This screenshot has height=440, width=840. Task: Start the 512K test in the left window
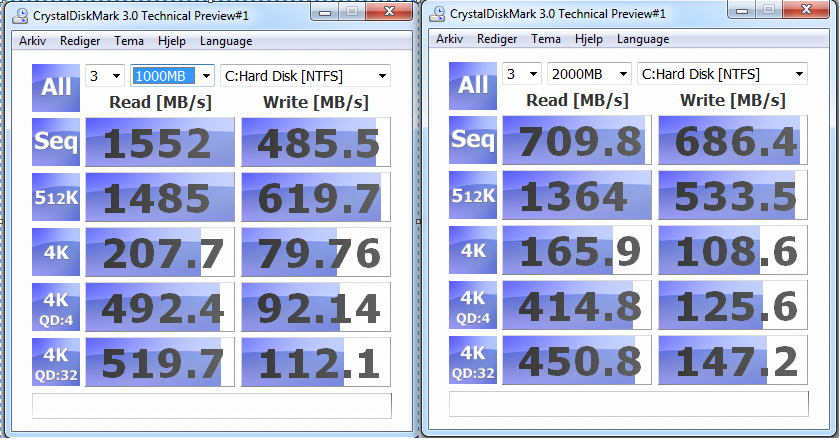[56, 197]
